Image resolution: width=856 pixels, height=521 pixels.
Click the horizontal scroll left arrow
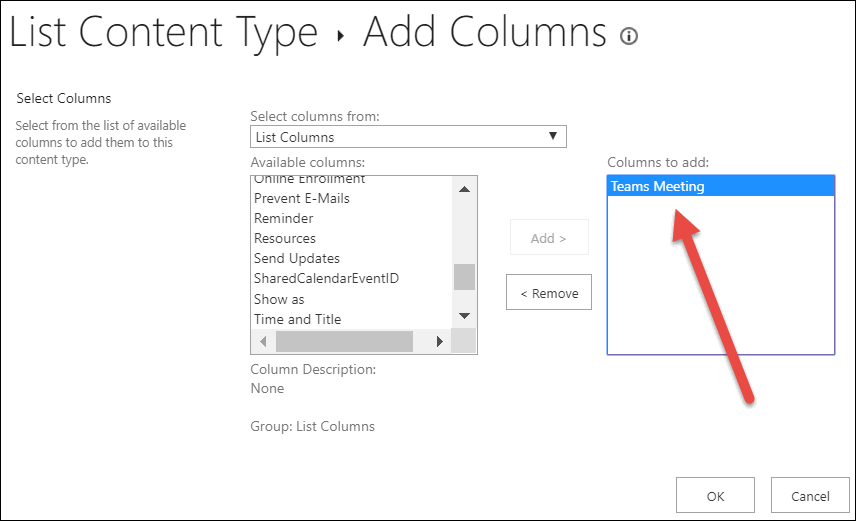click(x=263, y=342)
